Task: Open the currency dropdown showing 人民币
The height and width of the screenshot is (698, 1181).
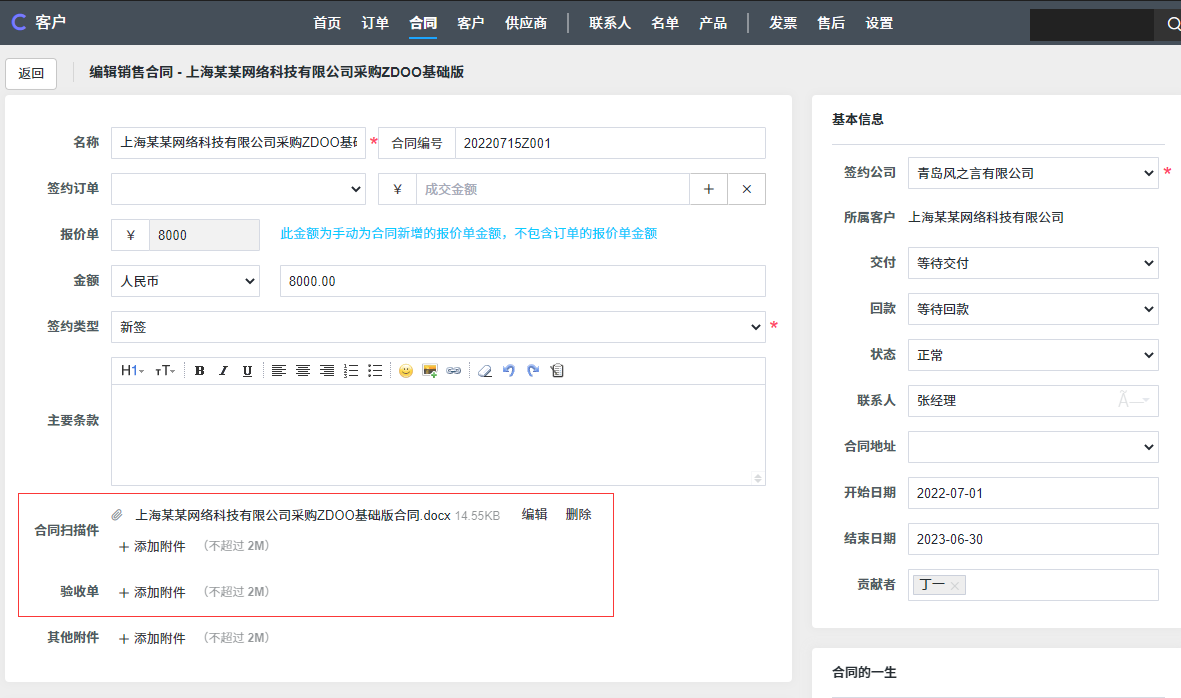Action: (185, 281)
